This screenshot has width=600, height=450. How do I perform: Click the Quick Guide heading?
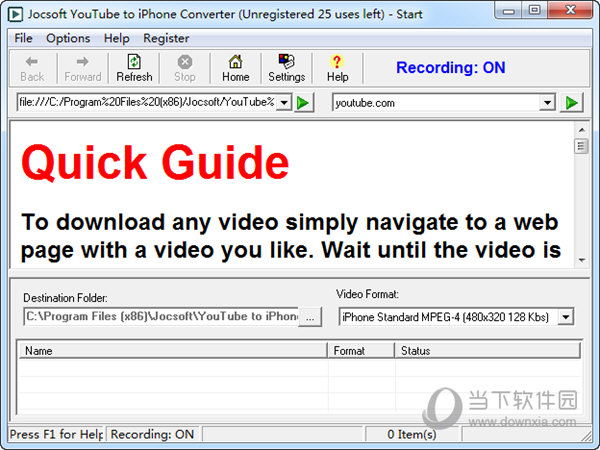(x=155, y=162)
